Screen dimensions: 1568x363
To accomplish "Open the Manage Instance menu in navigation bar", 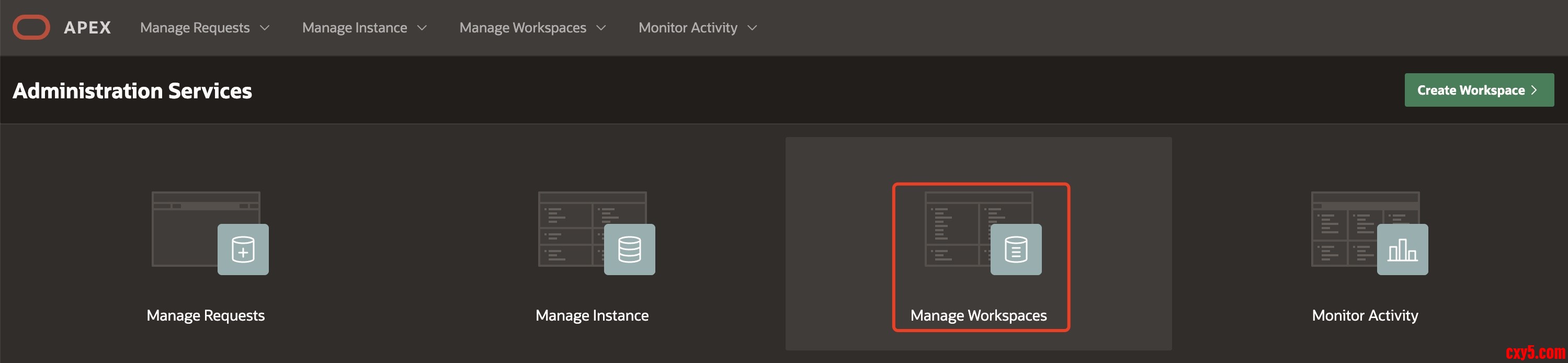I will tap(354, 27).
